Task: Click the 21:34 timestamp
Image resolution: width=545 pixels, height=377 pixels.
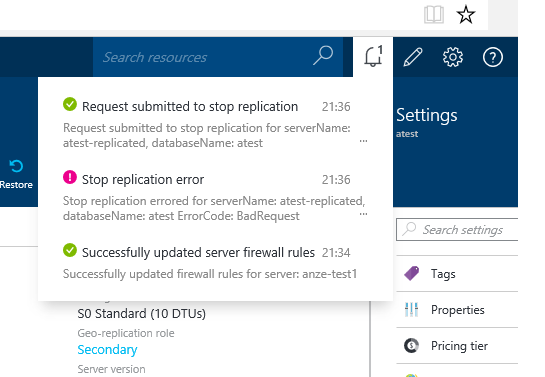Action: click(x=336, y=253)
